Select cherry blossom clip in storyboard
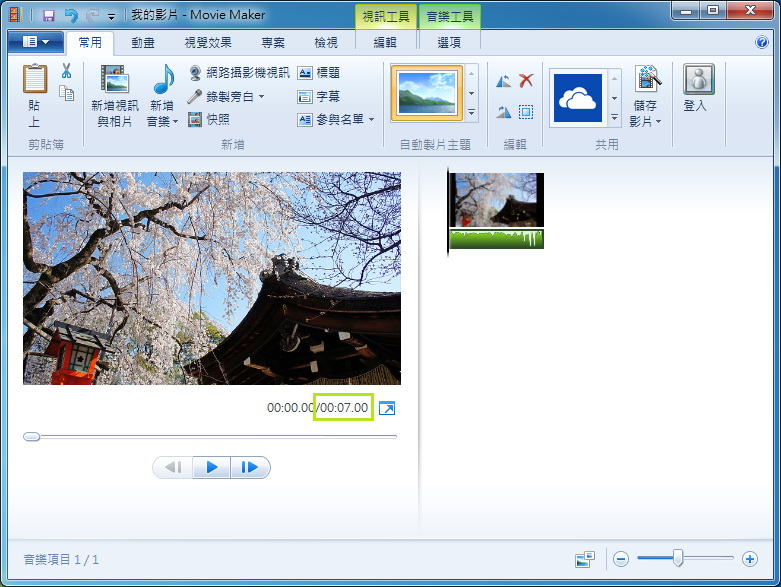This screenshot has height=587, width=781. [497, 200]
